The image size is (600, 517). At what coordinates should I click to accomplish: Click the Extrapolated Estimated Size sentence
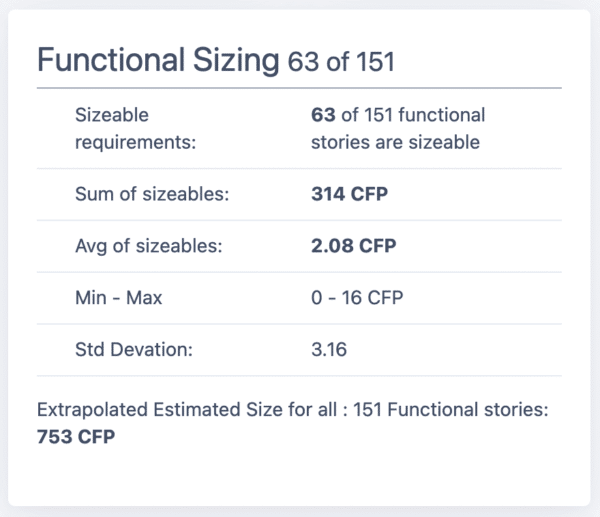coord(293,409)
